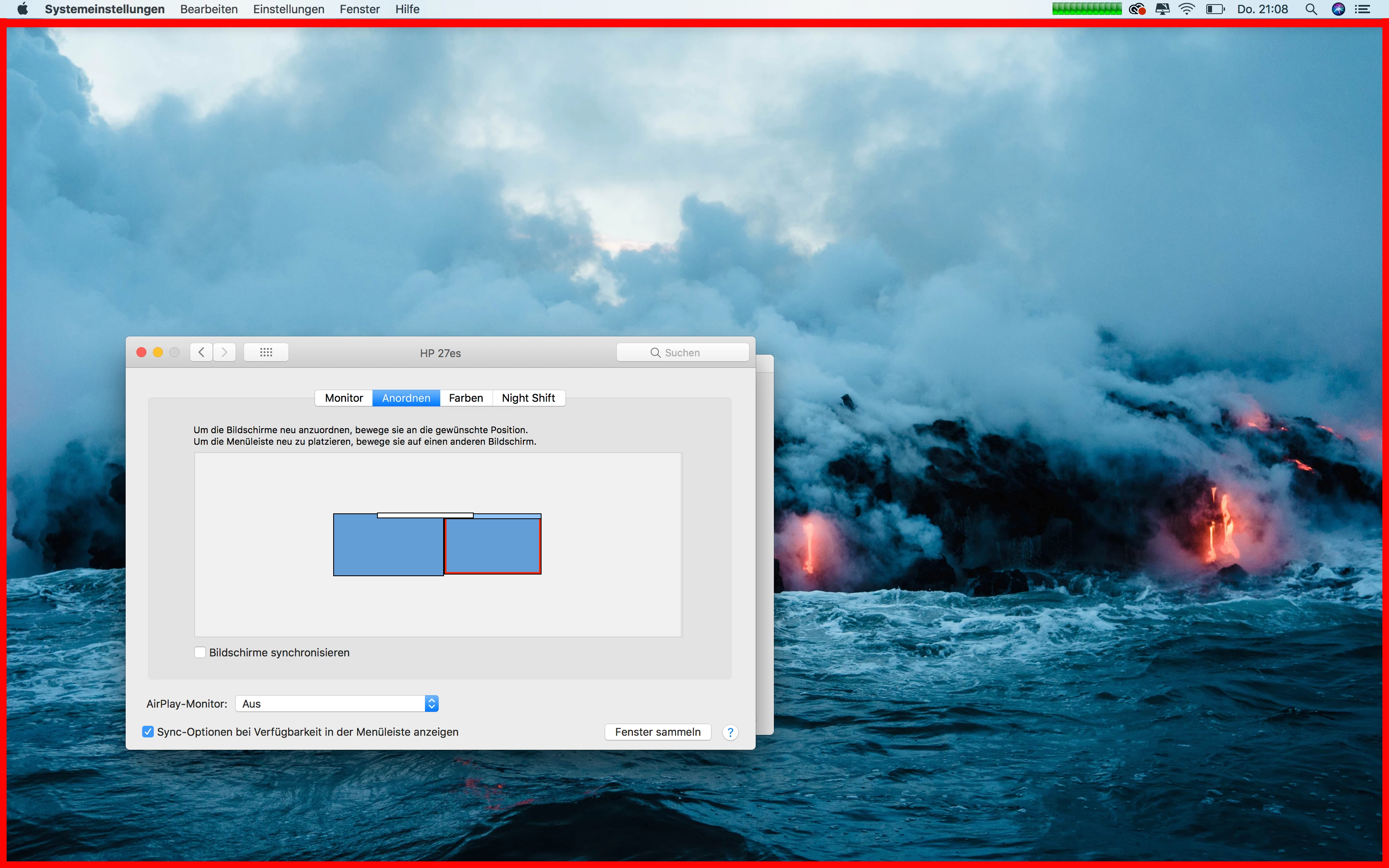
Task: Show all preferences grid button
Action: tap(266, 352)
